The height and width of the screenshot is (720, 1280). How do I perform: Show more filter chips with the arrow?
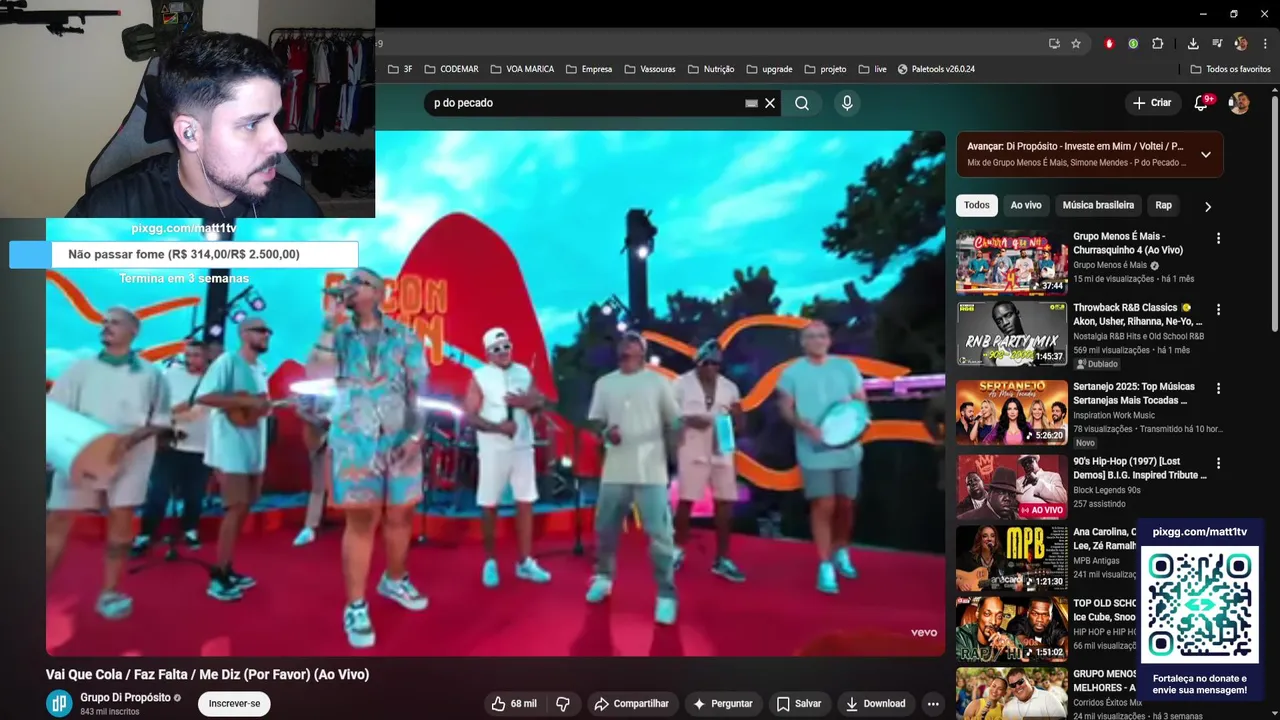tap(1207, 206)
